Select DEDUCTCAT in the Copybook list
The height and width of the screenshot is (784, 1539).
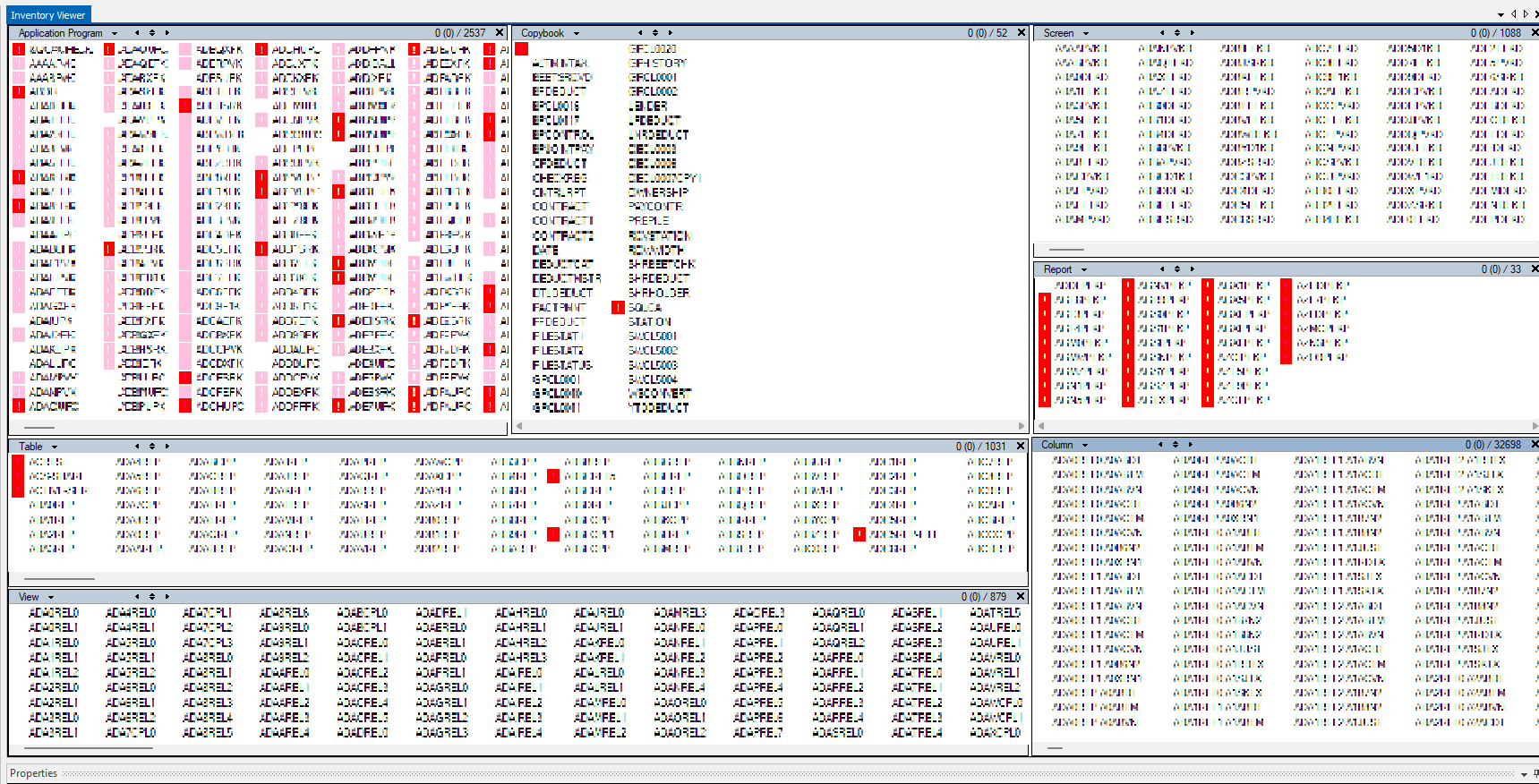pyautogui.click(x=563, y=264)
